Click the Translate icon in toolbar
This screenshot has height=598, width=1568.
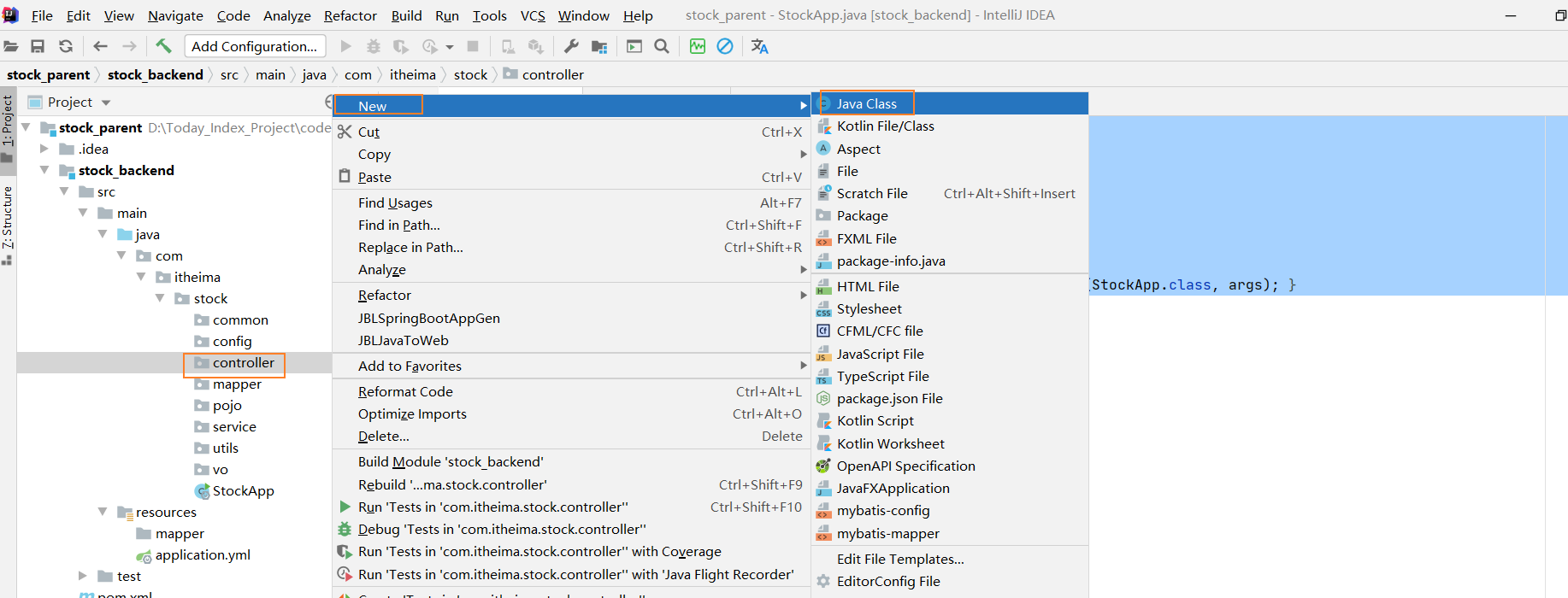tap(759, 46)
